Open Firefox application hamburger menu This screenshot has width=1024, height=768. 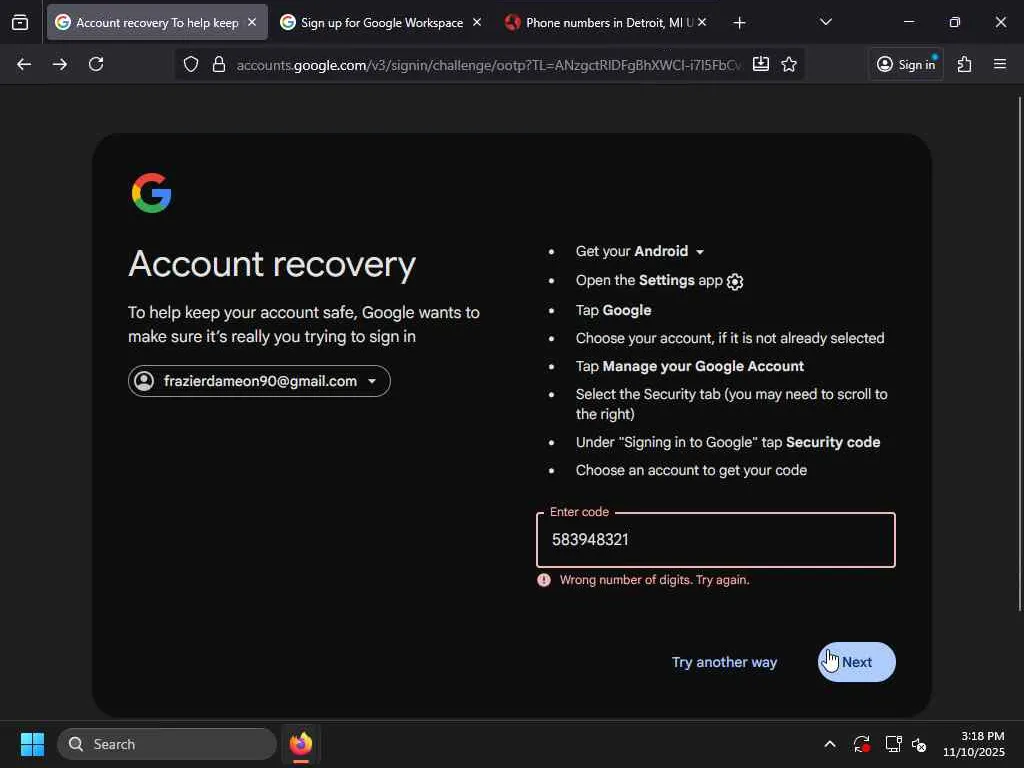click(1000, 64)
